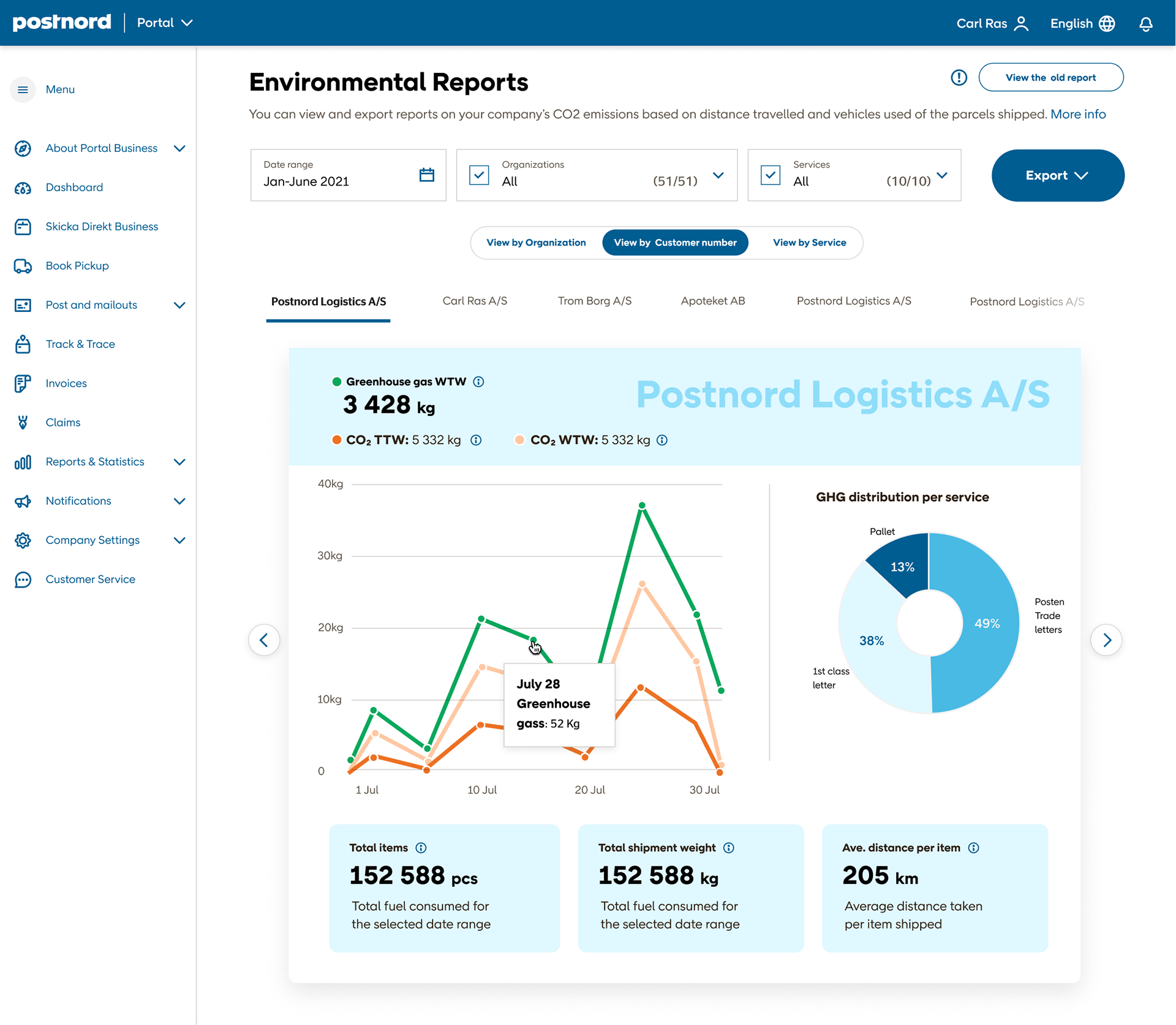The height and width of the screenshot is (1025, 1176).
Task: Open the Portal dropdown in header
Action: click(x=165, y=23)
